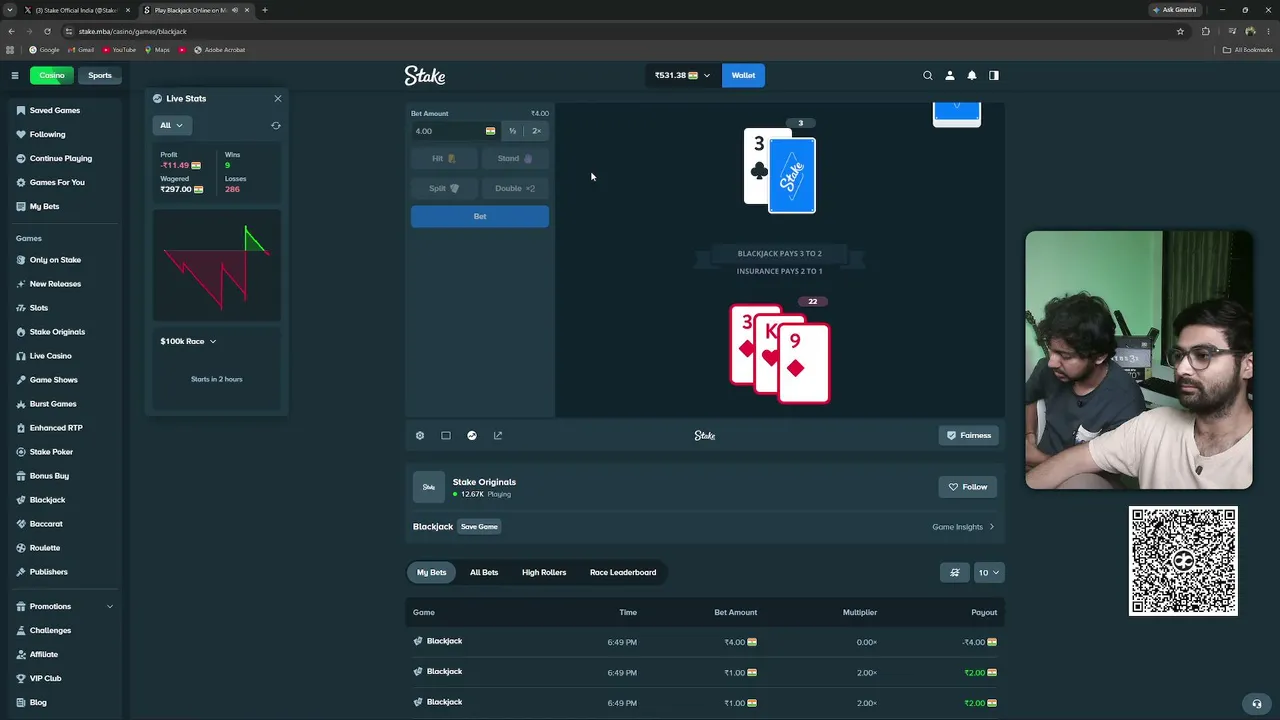The width and height of the screenshot is (1280, 720).
Task: Click the Split button
Action: (444, 188)
